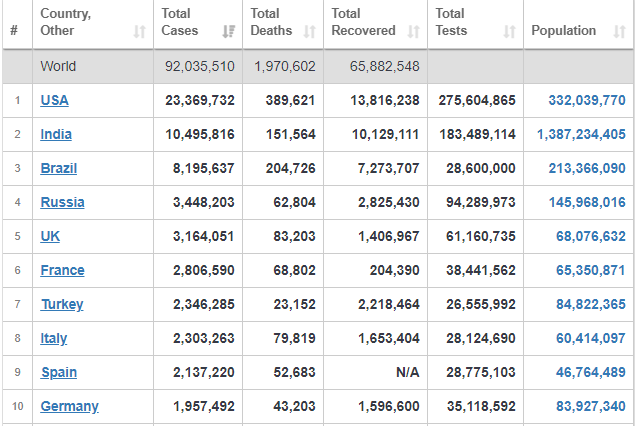
Task: Select the World row label
Action: click(58, 66)
